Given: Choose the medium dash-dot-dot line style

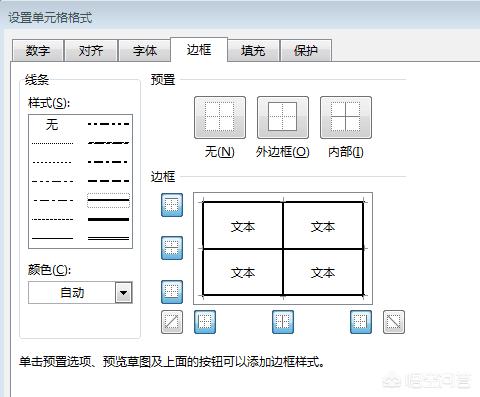Looking at the screenshot, I should coord(108,124).
